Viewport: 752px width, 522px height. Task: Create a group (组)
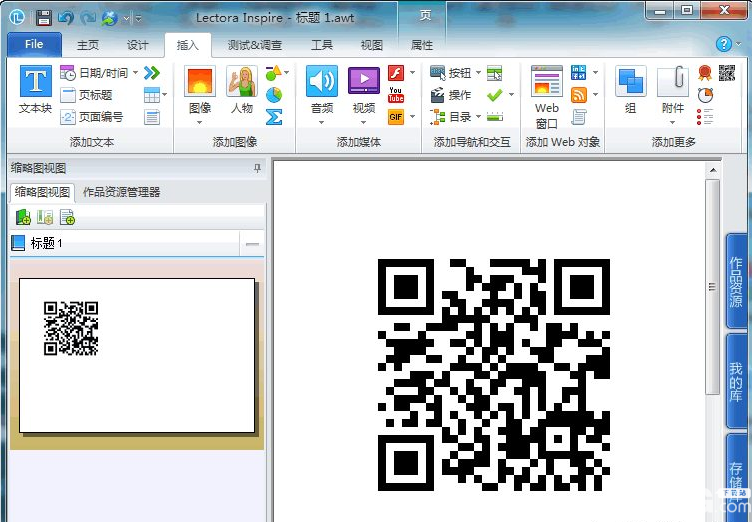click(x=631, y=90)
